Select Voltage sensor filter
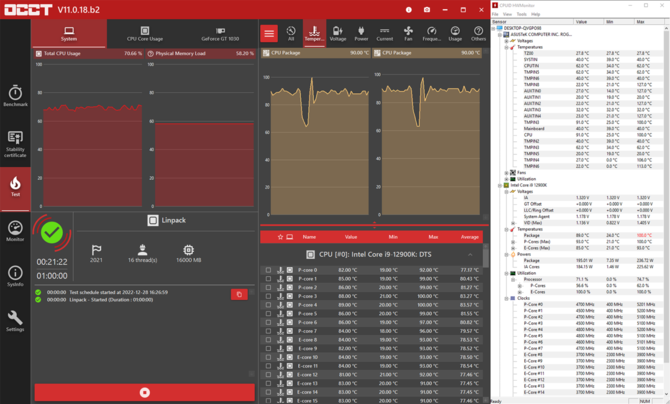Image resolution: width=670 pixels, height=404 pixels. click(338, 33)
